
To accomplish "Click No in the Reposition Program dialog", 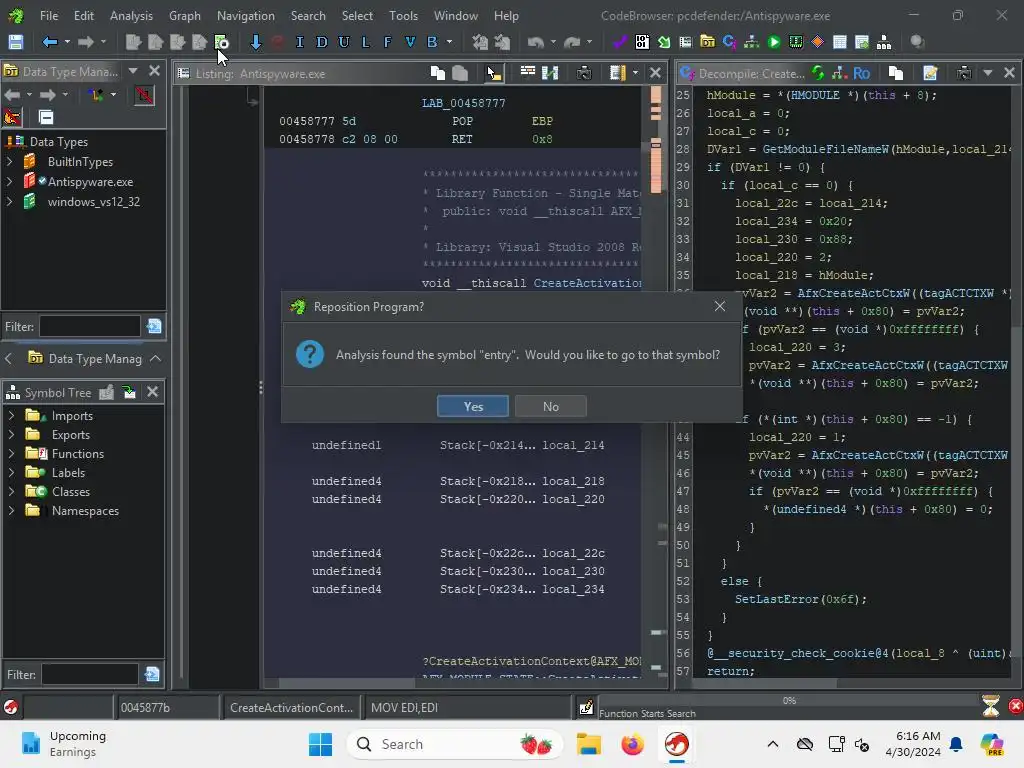I will click(x=551, y=406).
